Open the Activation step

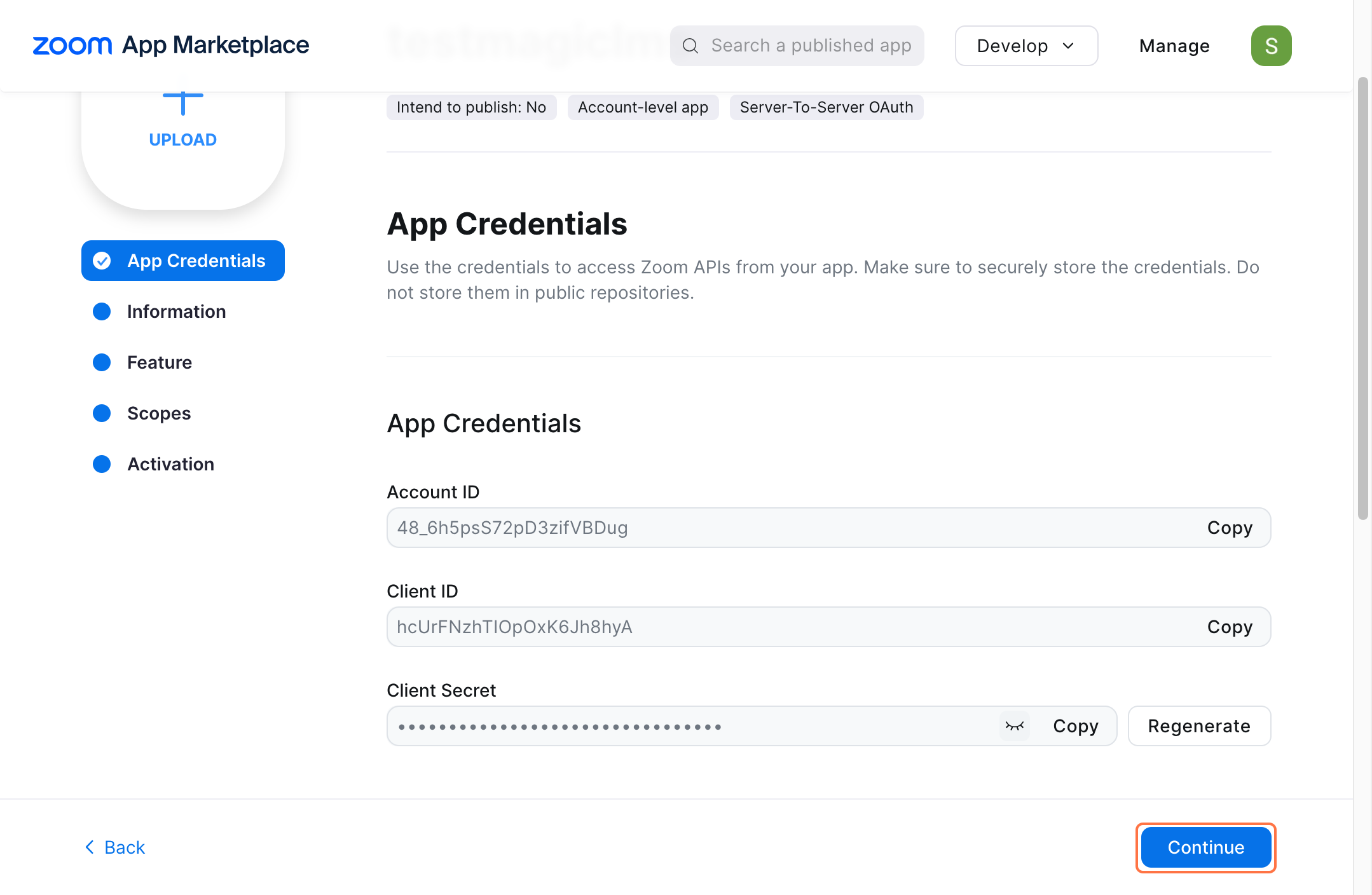tap(170, 464)
